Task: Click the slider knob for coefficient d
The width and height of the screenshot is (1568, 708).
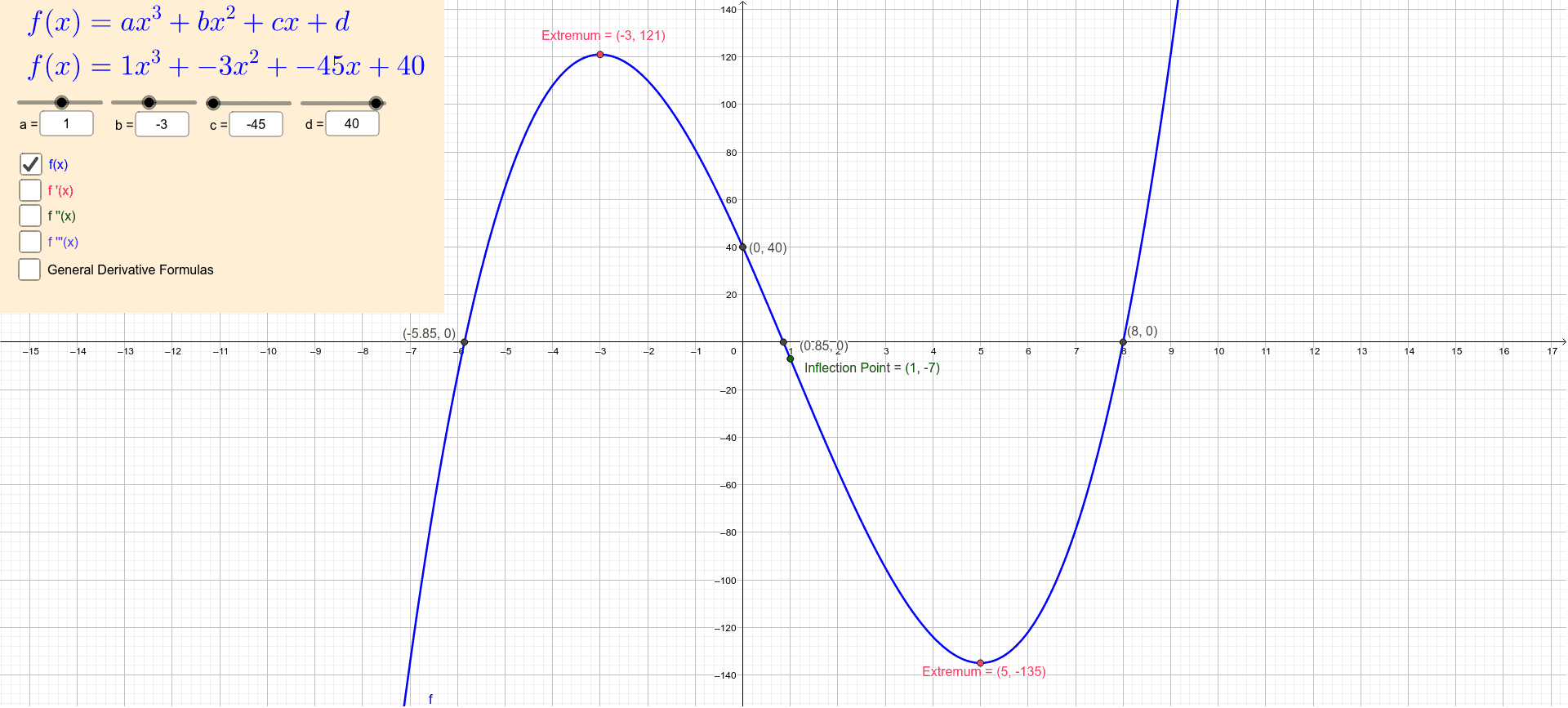Action: click(x=376, y=103)
